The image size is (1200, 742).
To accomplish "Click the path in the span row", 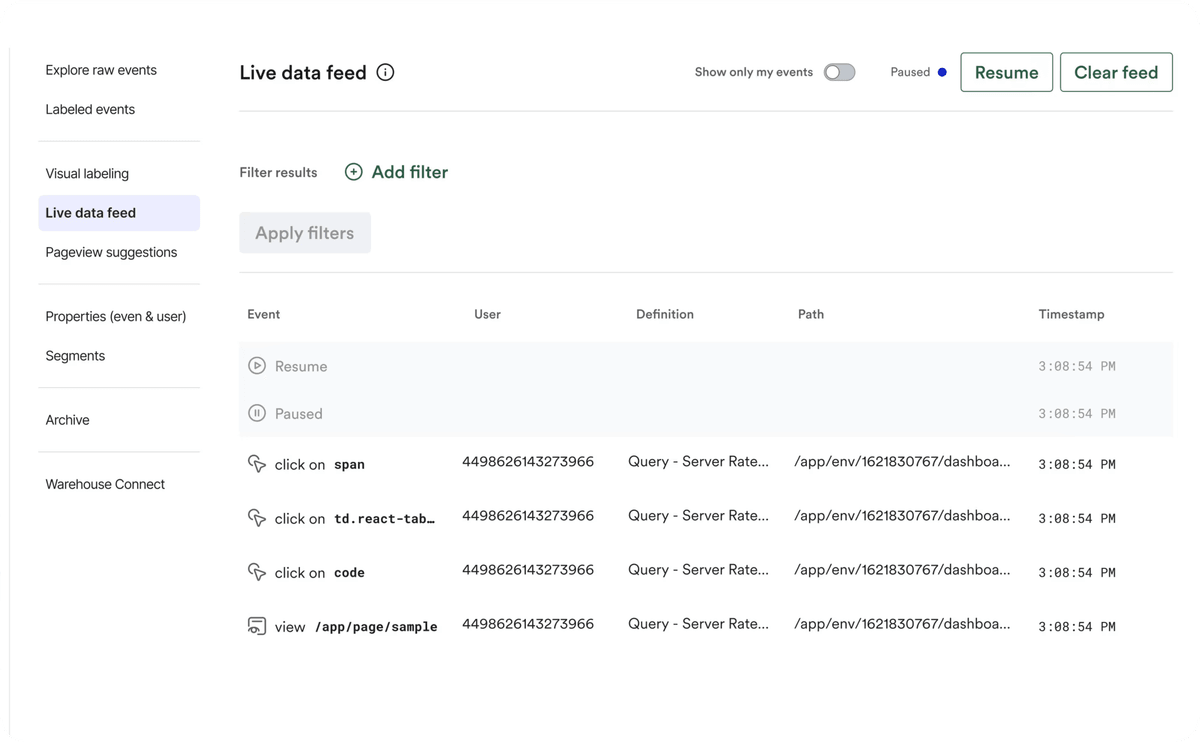I will [902, 461].
